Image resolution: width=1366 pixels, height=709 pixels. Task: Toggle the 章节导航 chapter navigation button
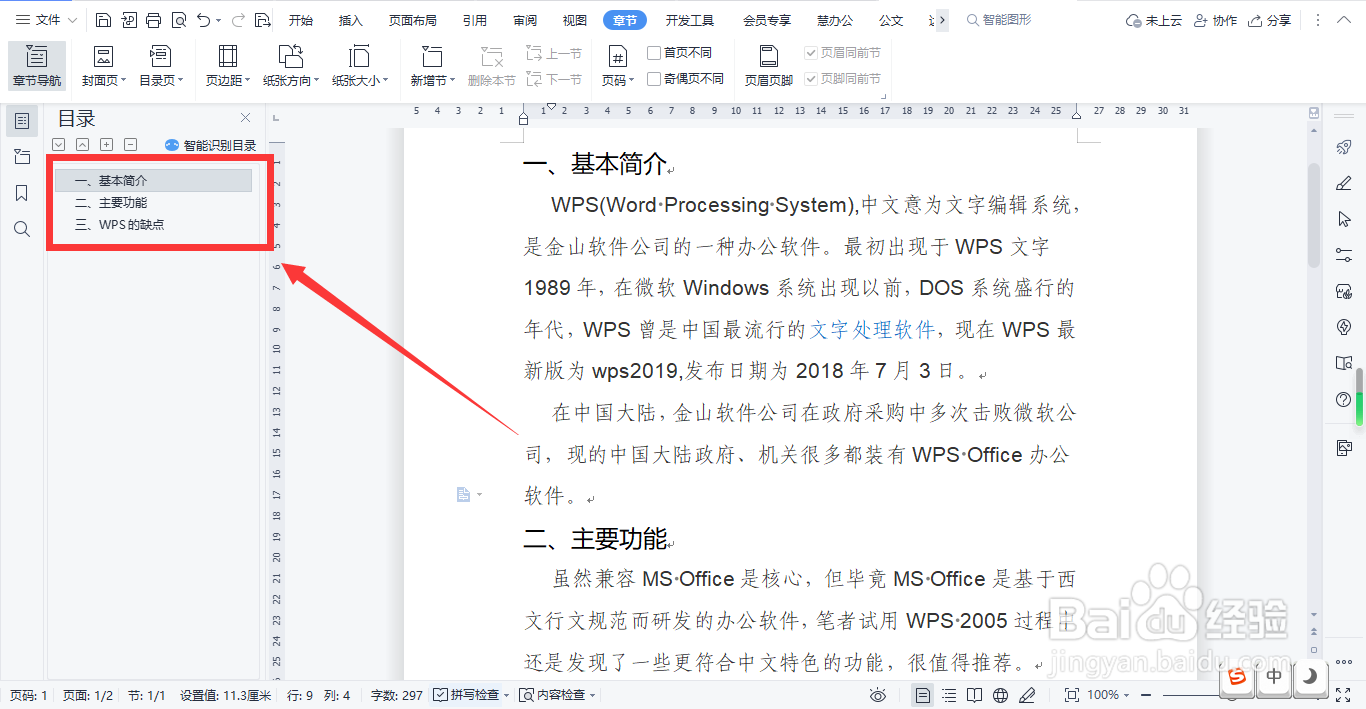point(36,66)
